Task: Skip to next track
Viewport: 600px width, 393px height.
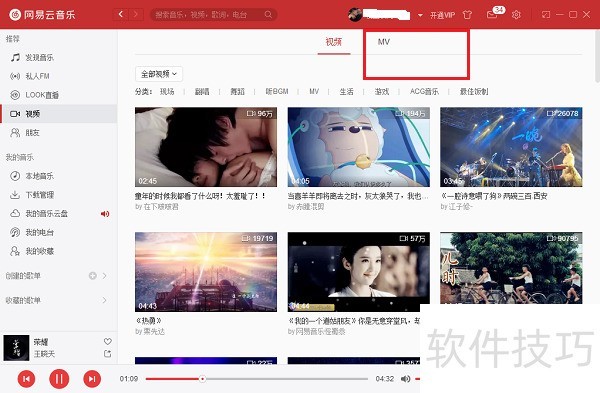Action: tap(92, 379)
